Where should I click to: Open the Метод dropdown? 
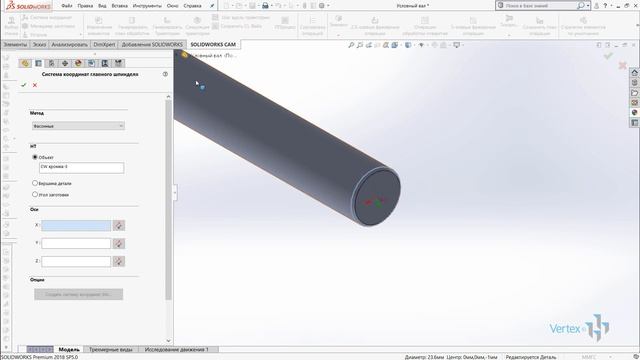click(78, 126)
